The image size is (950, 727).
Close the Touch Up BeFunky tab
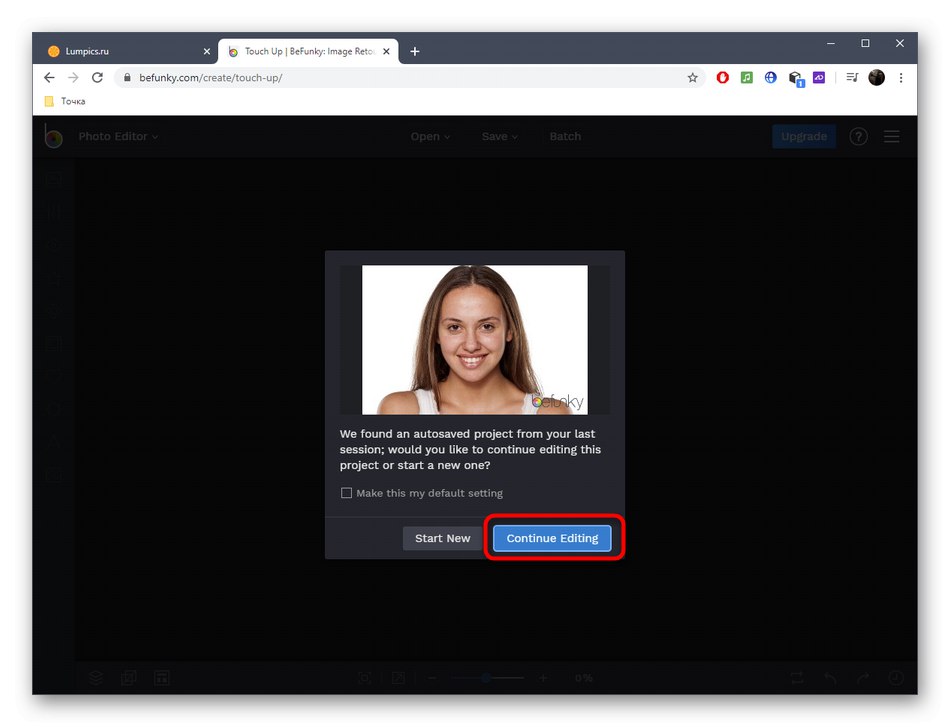click(386, 51)
